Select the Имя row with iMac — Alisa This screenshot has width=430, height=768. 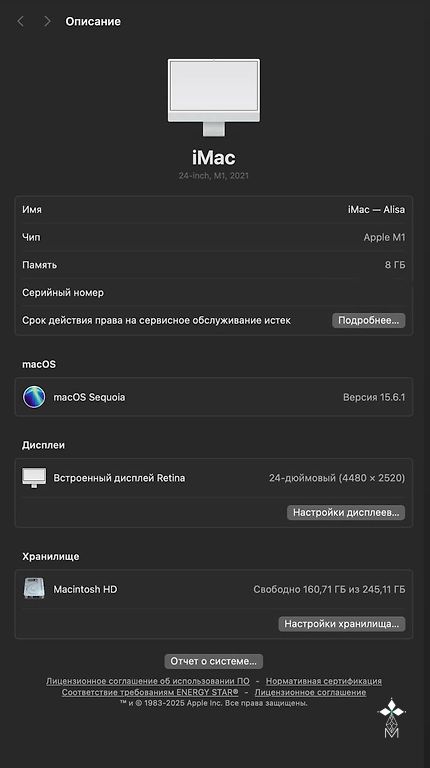click(214, 210)
